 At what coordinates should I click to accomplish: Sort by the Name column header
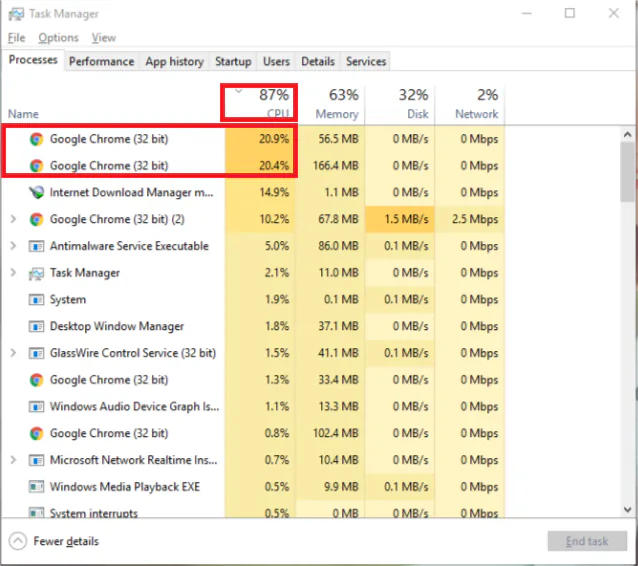(x=23, y=114)
